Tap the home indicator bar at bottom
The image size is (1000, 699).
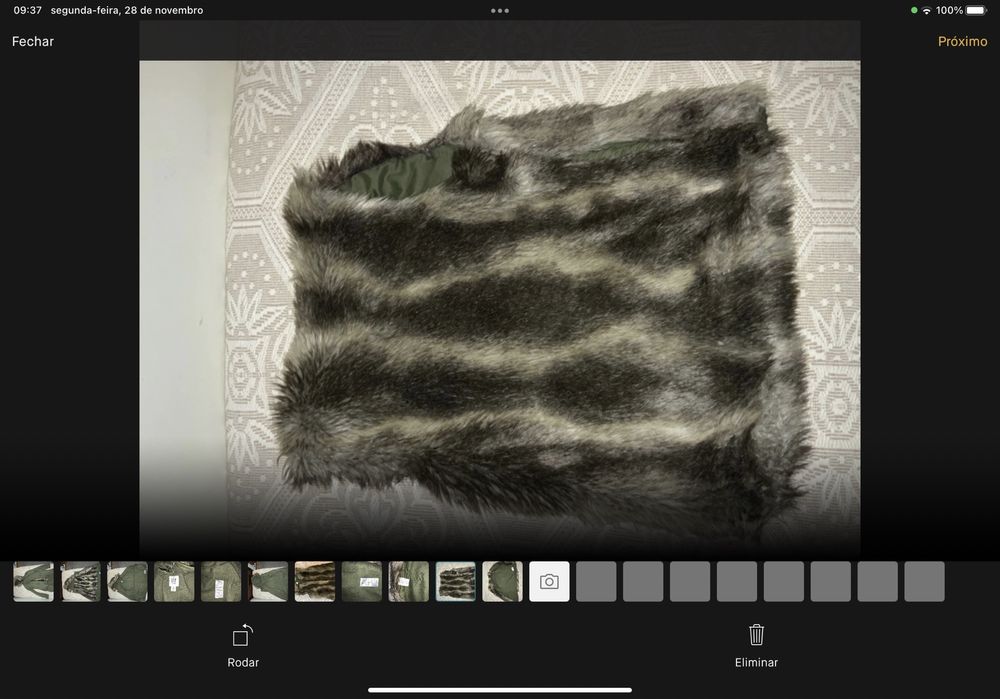[500, 690]
